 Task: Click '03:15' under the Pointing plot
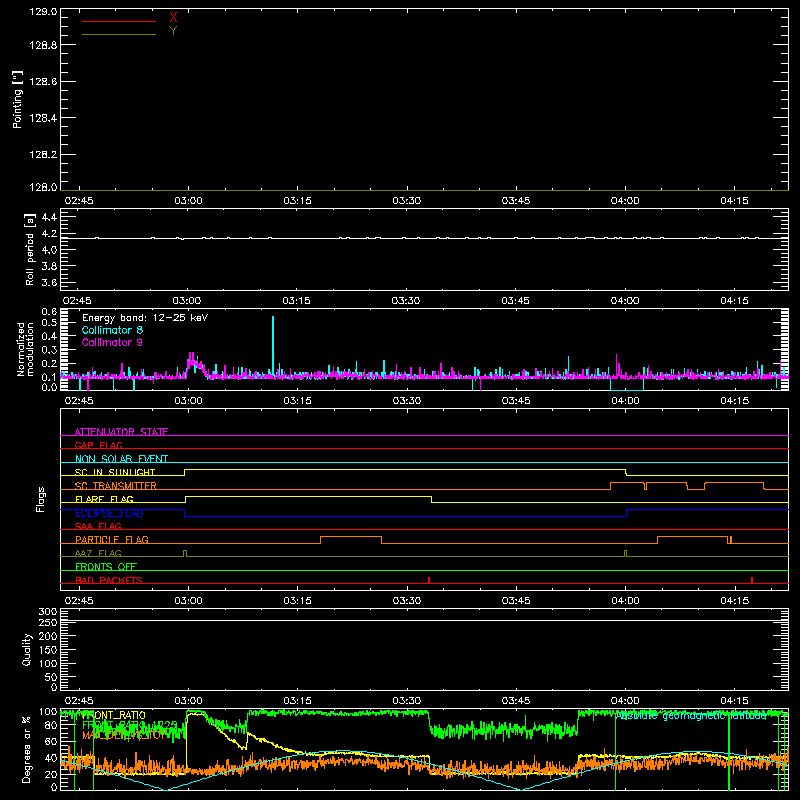coord(297,201)
